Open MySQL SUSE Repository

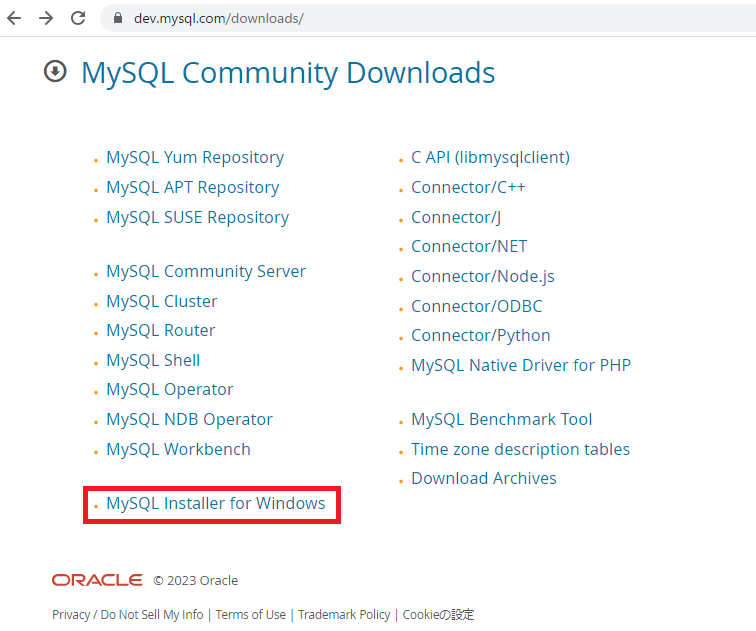pyautogui.click(x=197, y=217)
